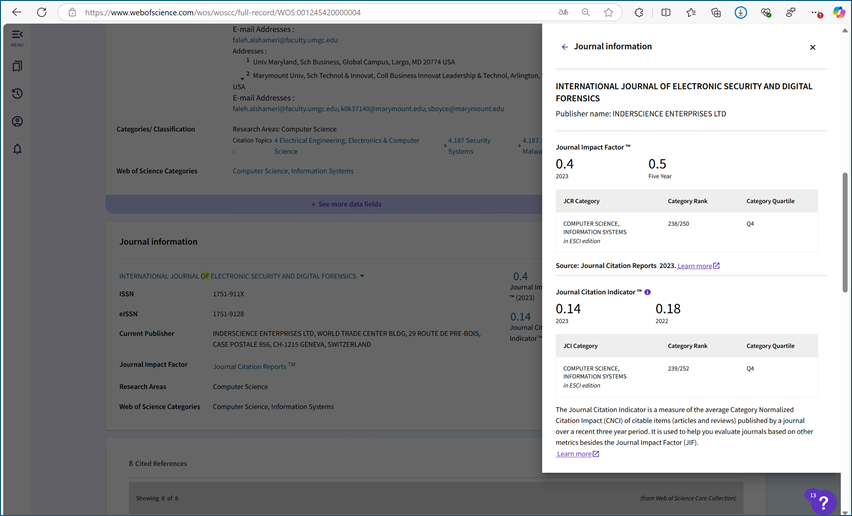Click the back arrow beside Journal information
The width and height of the screenshot is (852, 516).
[565, 47]
